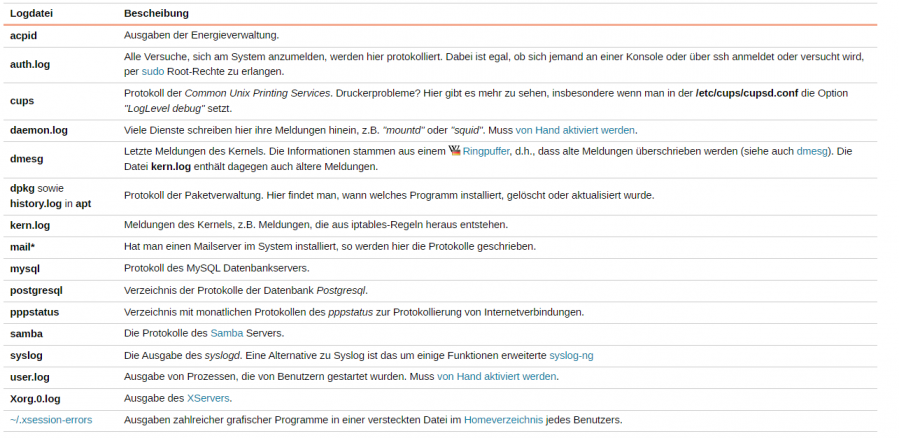Viewport: 899px width, 438px height.
Task: Open the Samba link
Action: (x=226, y=333)
